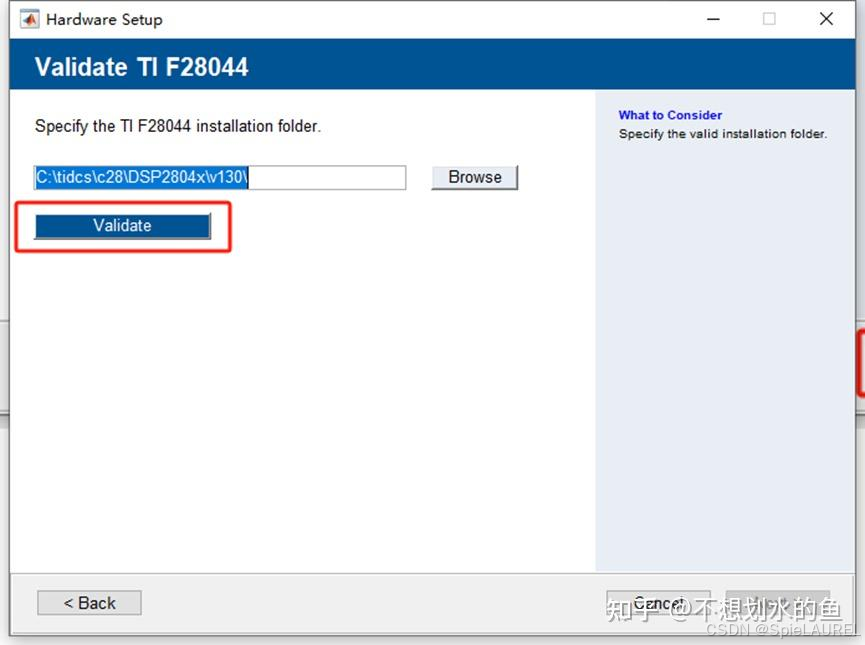The height and width of the screenshot is (645, 865).
Task: Click 'Specify the valid installation folder' hint text
Action: [723, 134]
